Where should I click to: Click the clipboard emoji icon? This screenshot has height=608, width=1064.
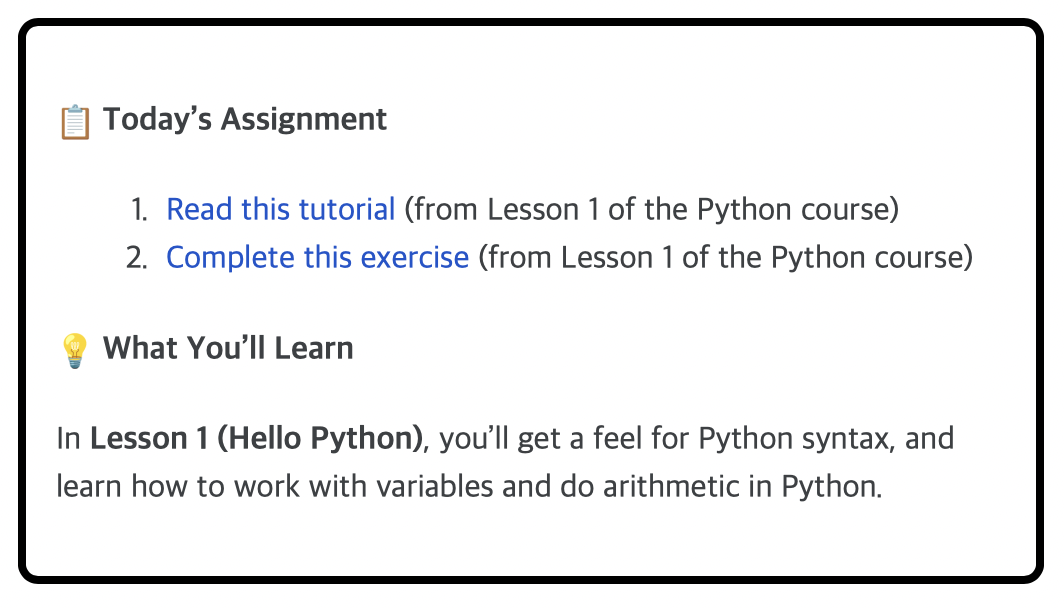pyautogui.click(x=75, y=121)
